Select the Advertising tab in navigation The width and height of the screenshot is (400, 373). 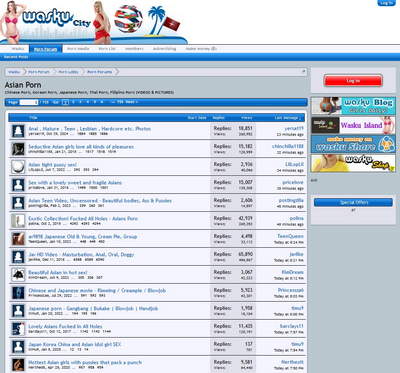point(164,49)
